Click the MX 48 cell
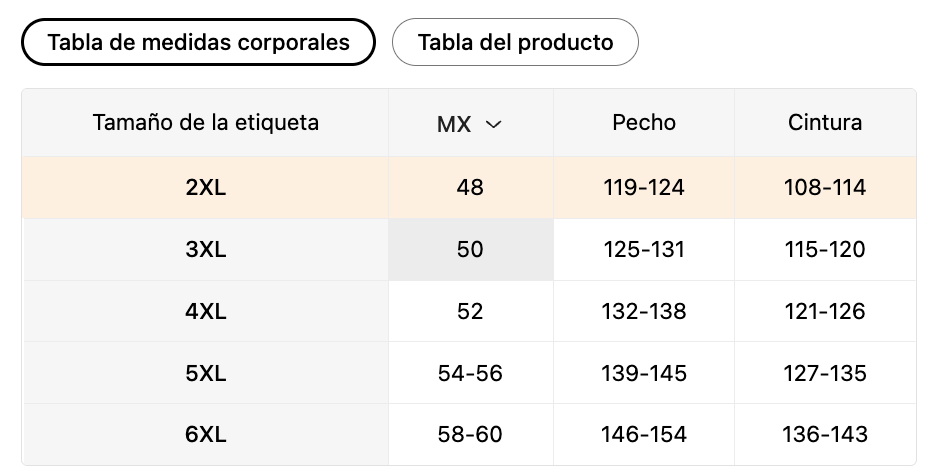The width and height of the screenshot is (934, 472). (471, 188)
